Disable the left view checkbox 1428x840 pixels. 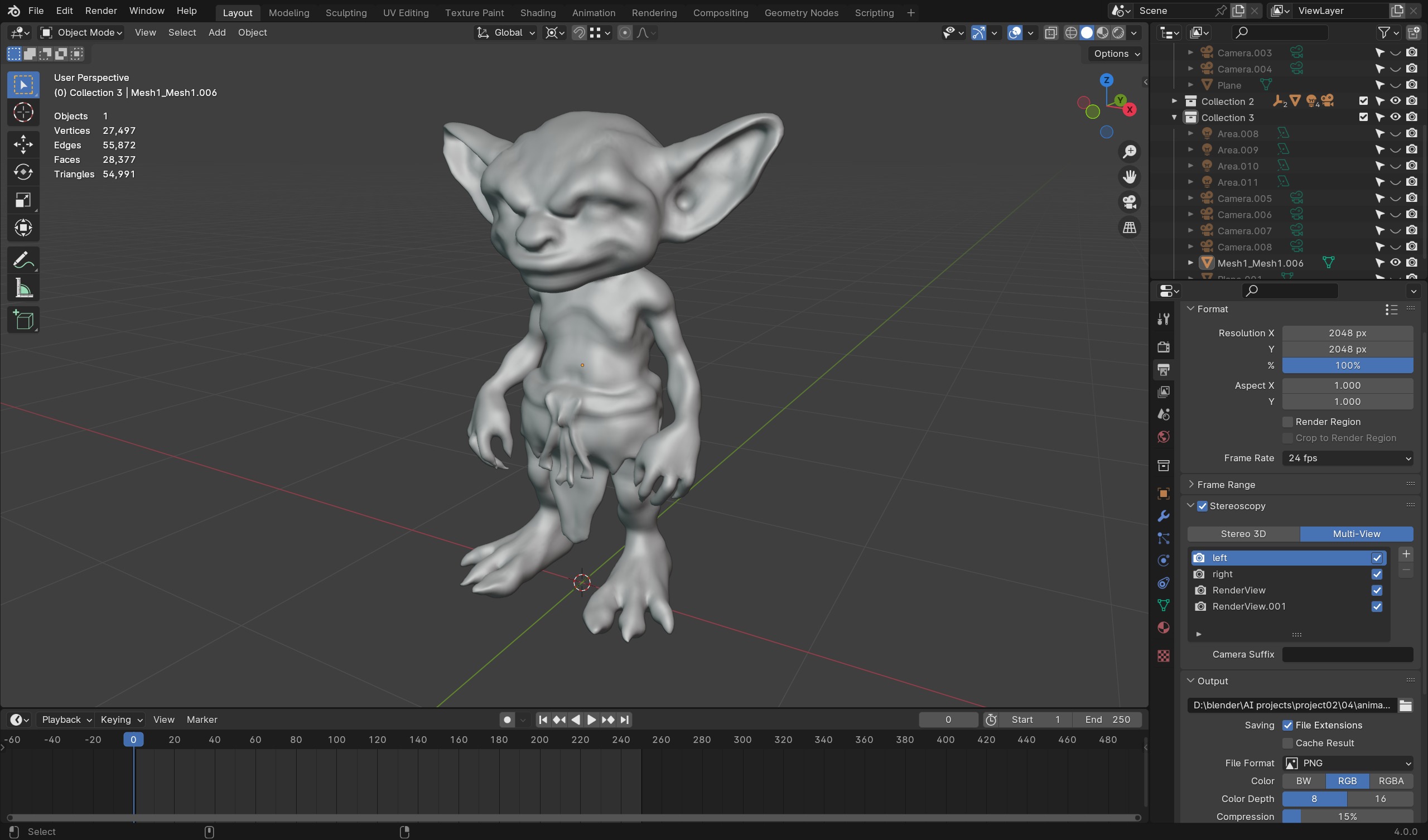click(1377, 558)
